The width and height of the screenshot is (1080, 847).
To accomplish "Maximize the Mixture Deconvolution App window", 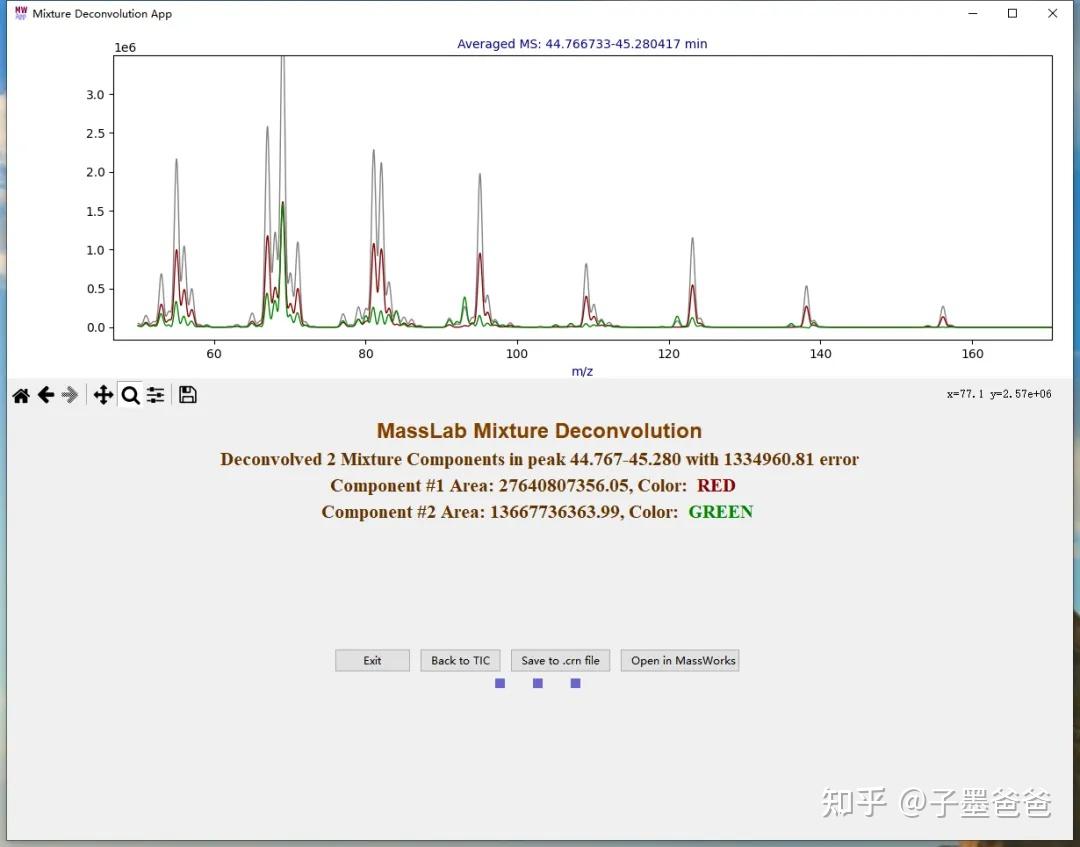I will [1012, 13].
